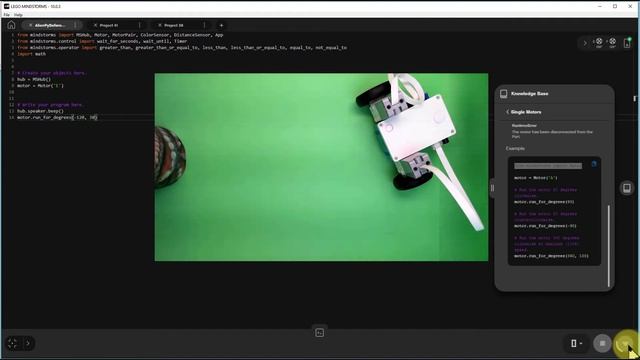Click code line motor.run_for_degrees in editor
Screen dimensions: 640x360
pos(57,118)
